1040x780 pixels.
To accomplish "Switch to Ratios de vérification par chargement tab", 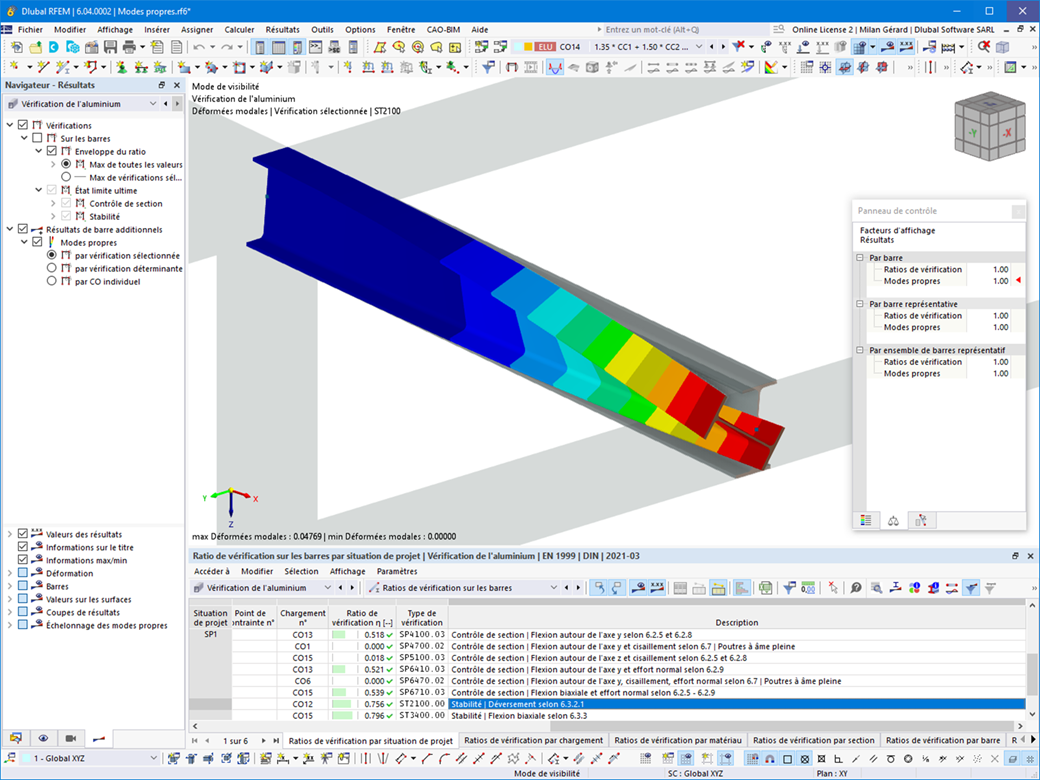I will pos(533,740).
